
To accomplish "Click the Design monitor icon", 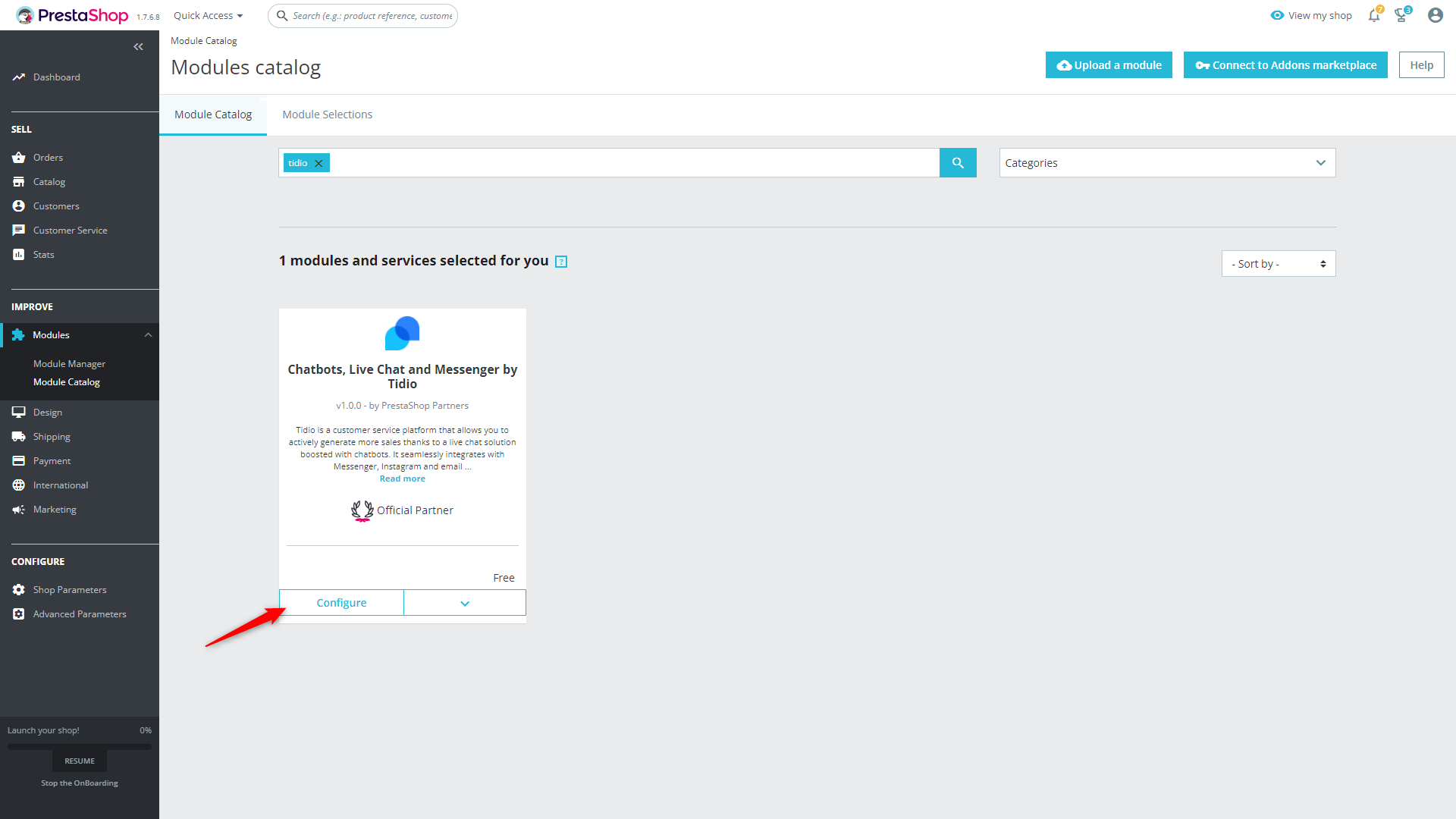I will pos(19,413).
